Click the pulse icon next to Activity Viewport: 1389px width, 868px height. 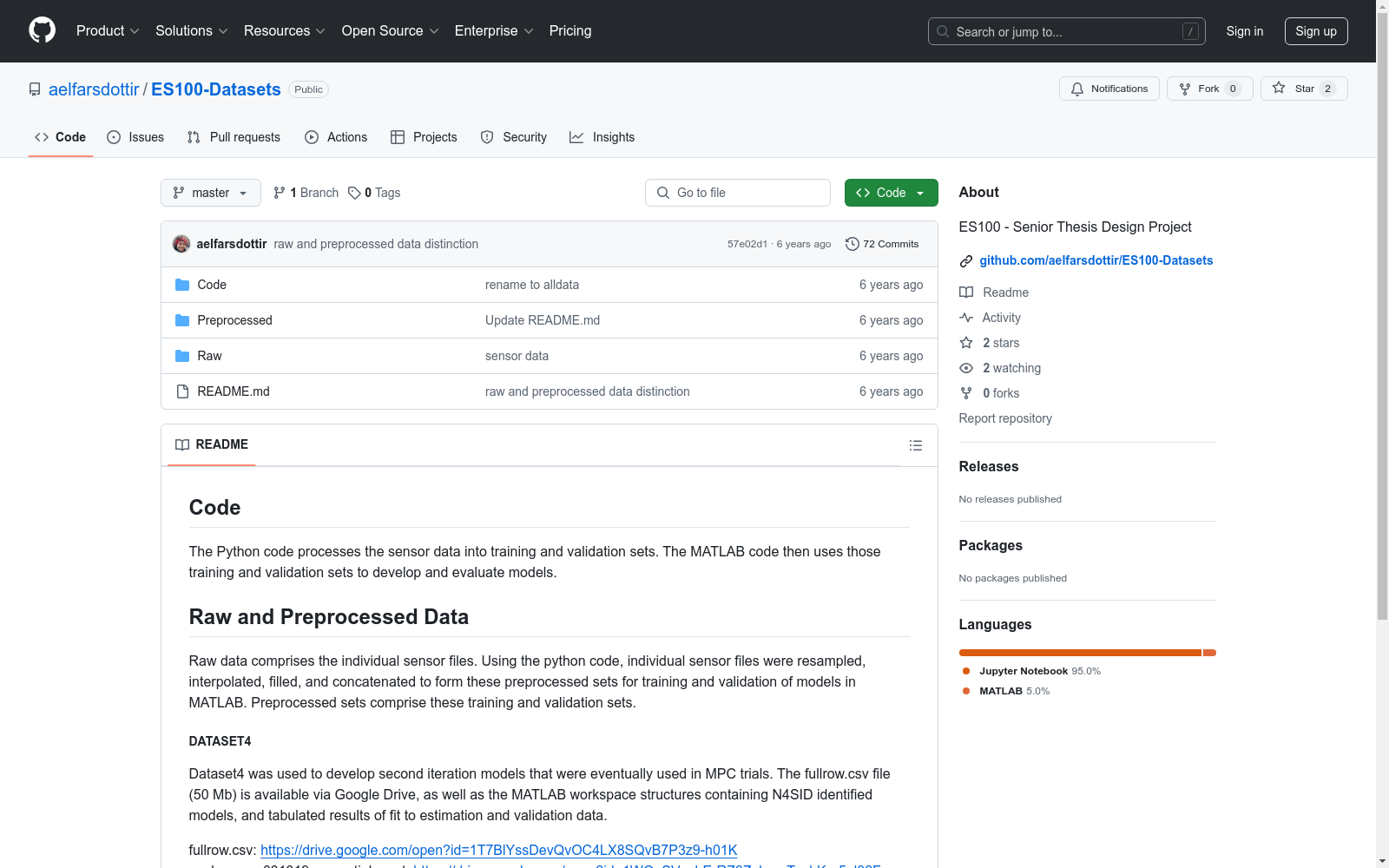pyautogui.click(x=966, y=318)
